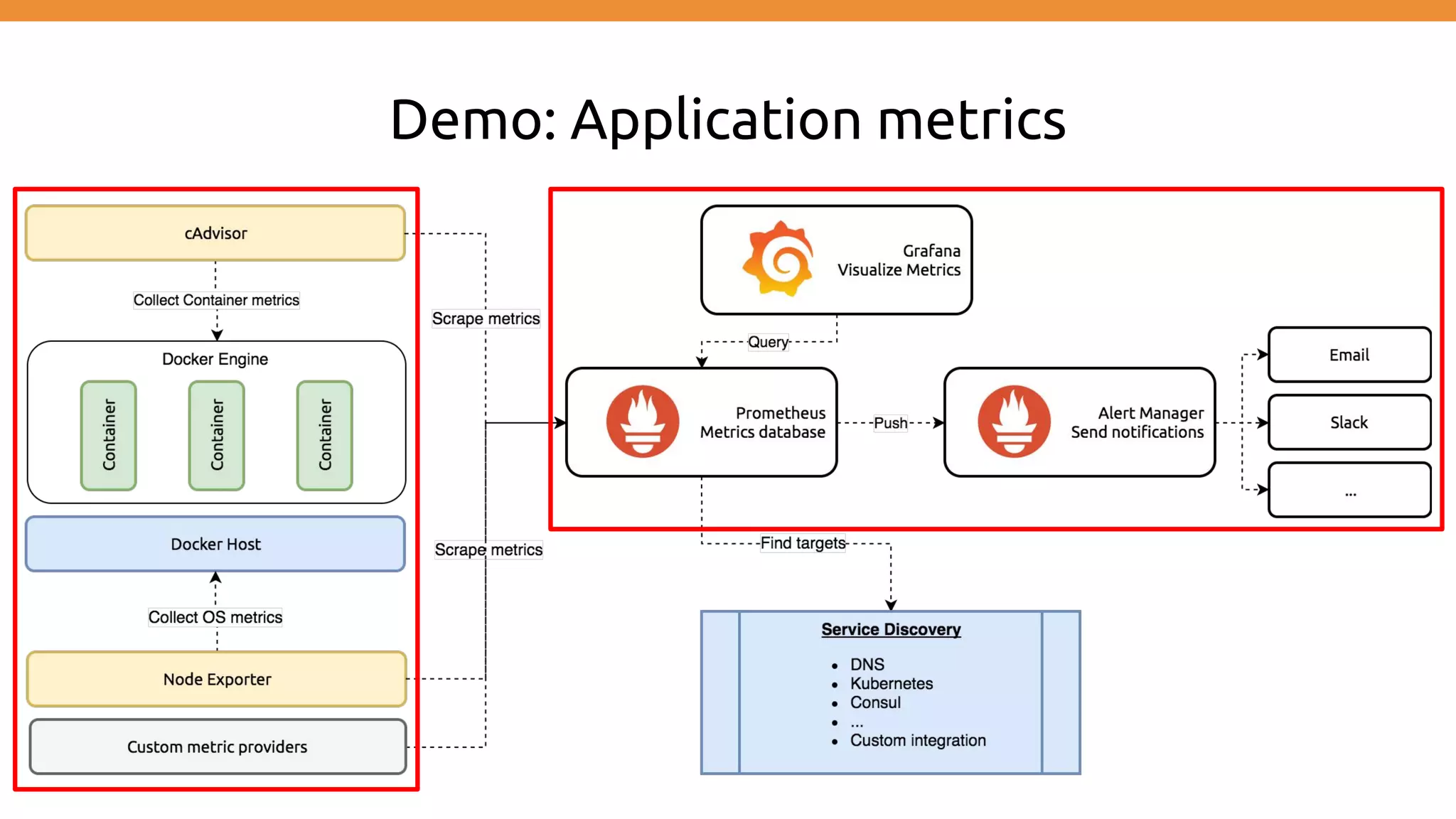Screen dimensions: 1456x819
Task: Click the cAdvisor box
Action: (x=215, y=233)
